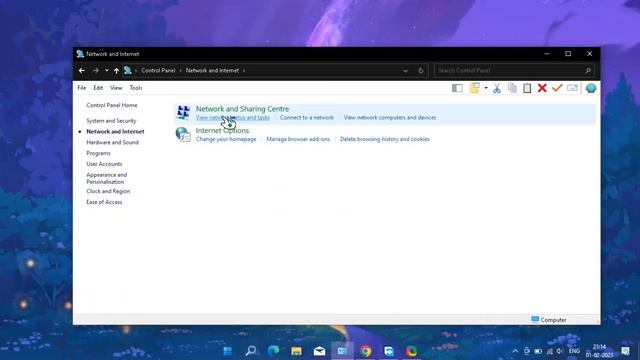Screen dimensions: 640x360
Task: Open Programs category in sidebar
Action: 98,153
